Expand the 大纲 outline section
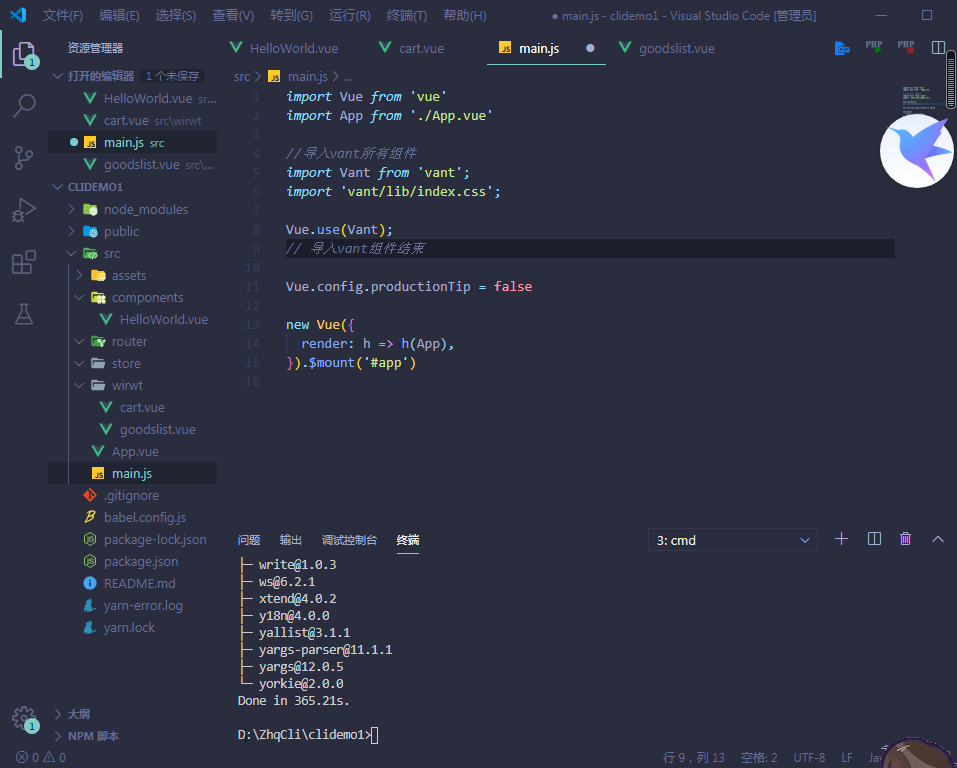This screenshot has height=768, width=957. pyautogui.click(x=57, y=714)
